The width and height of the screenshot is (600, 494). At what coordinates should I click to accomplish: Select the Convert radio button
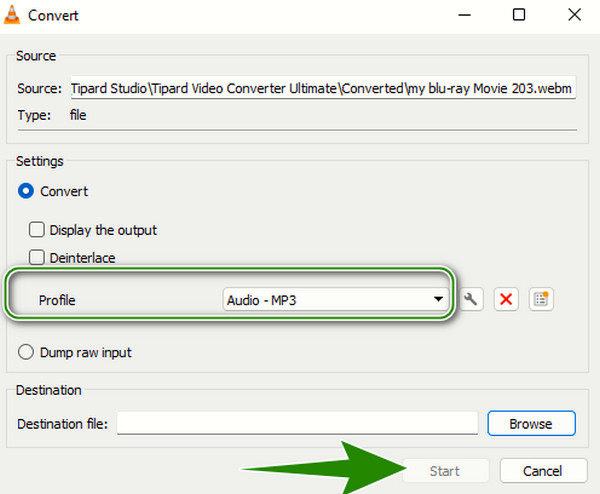[x=26, y=191]
